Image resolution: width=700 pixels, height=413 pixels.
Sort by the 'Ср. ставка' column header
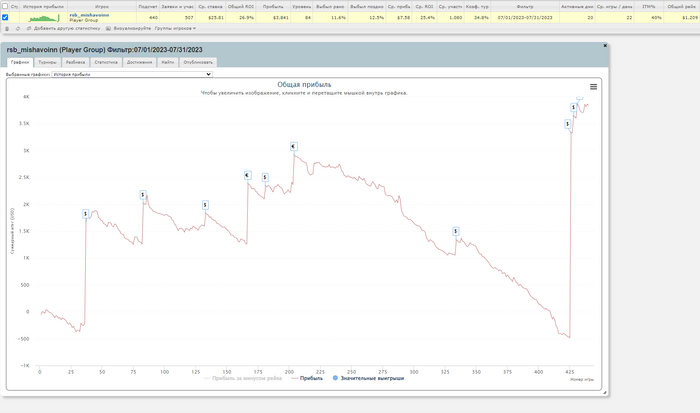click(x=210, y=7)
